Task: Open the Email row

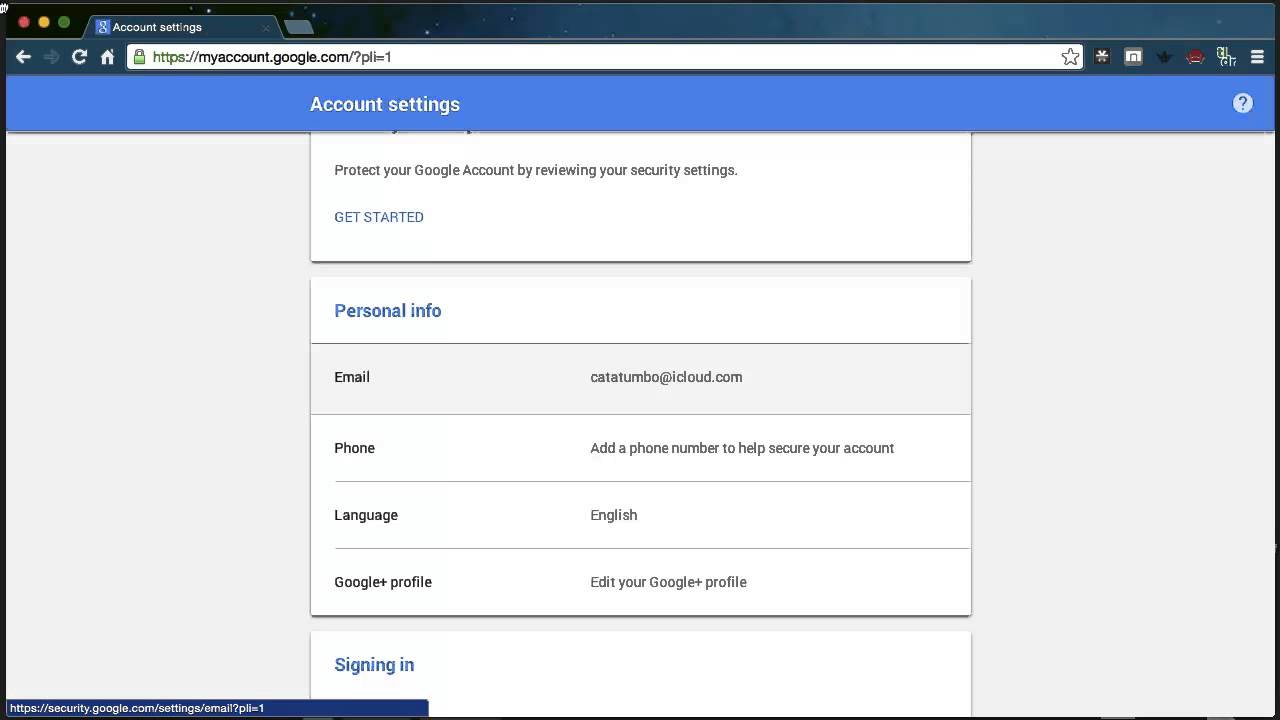Action: [640, 378]
